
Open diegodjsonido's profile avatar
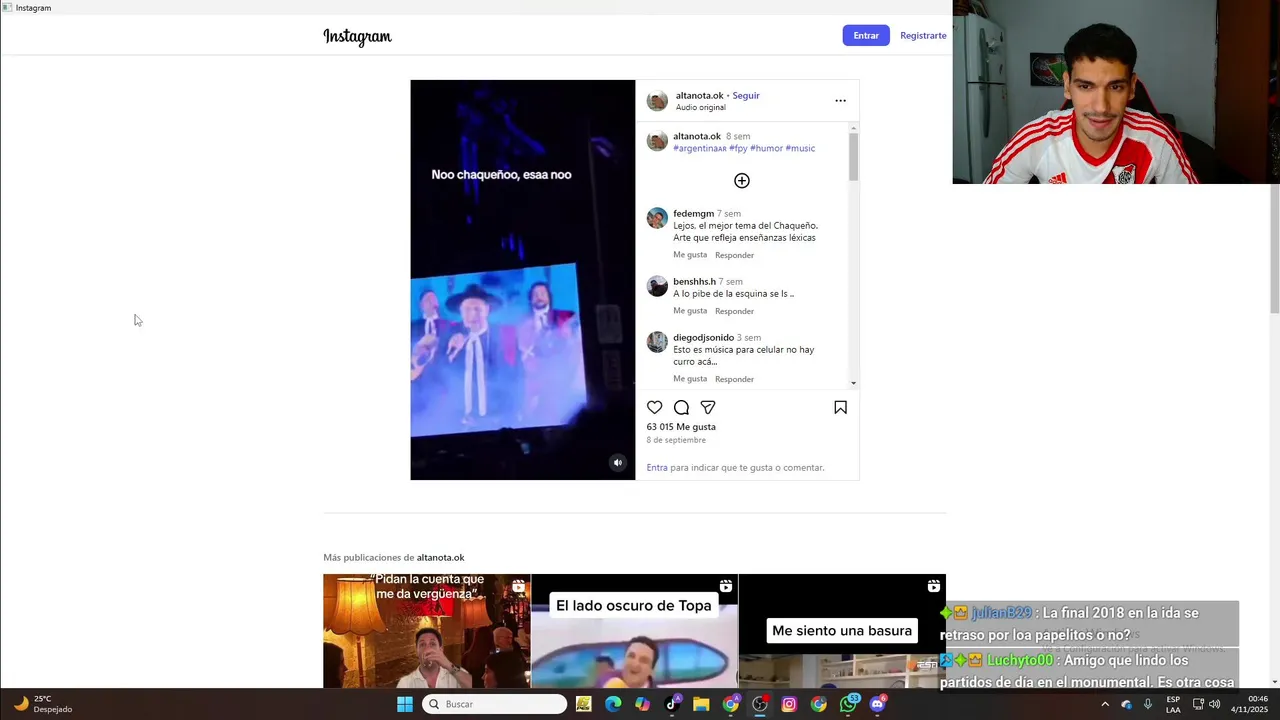pos(657,343)
